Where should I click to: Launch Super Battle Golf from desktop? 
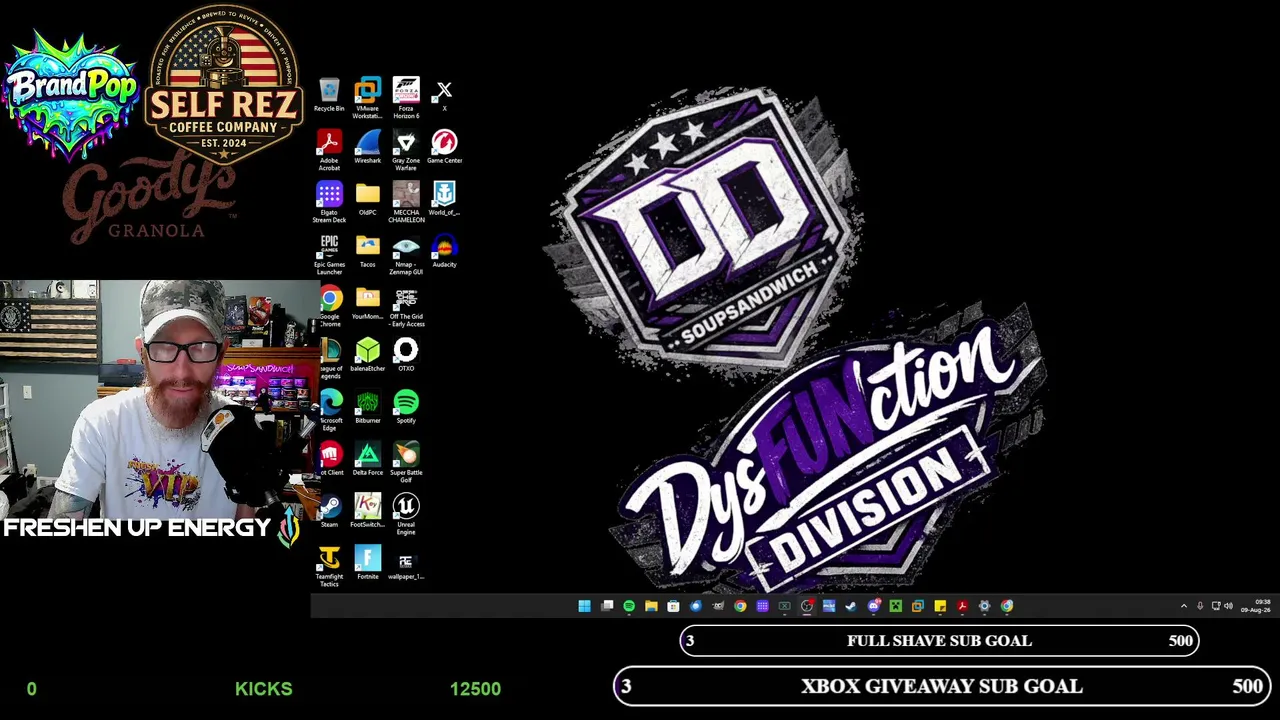click(x=406, y=462)
